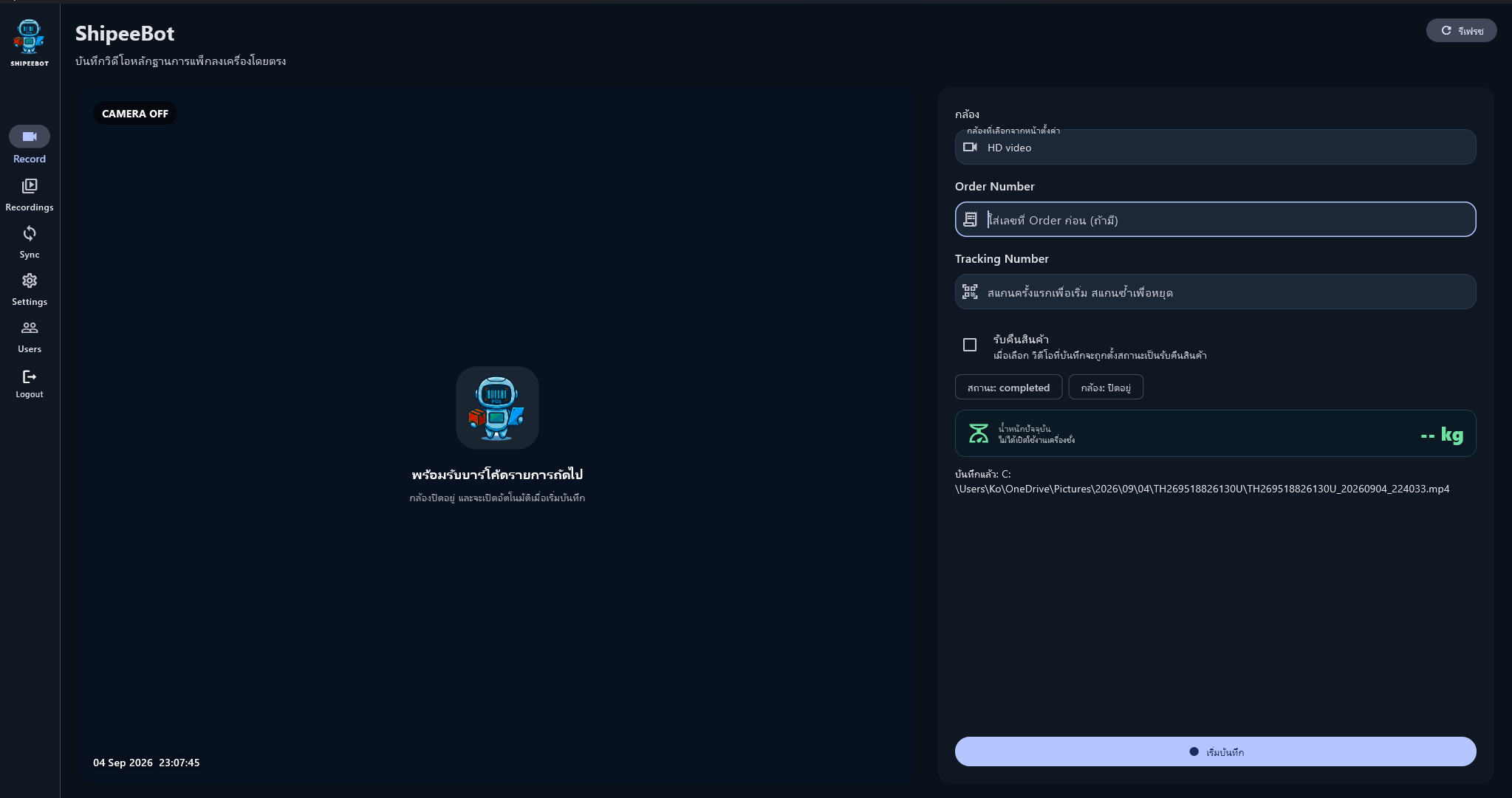Viewport: 1512px width, 798px height.
Task: Click the น้ำหนักปัจจุบัน weight label
Action: point(1024,428)
